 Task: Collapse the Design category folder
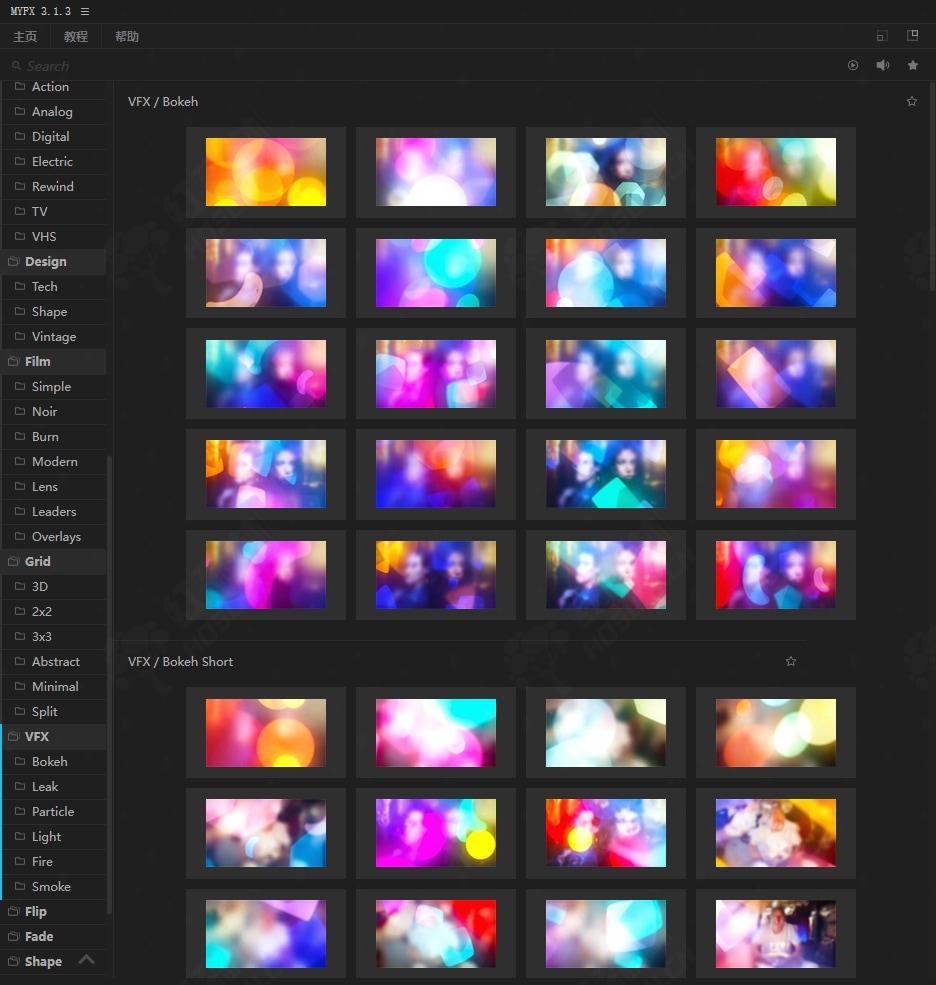54,261
